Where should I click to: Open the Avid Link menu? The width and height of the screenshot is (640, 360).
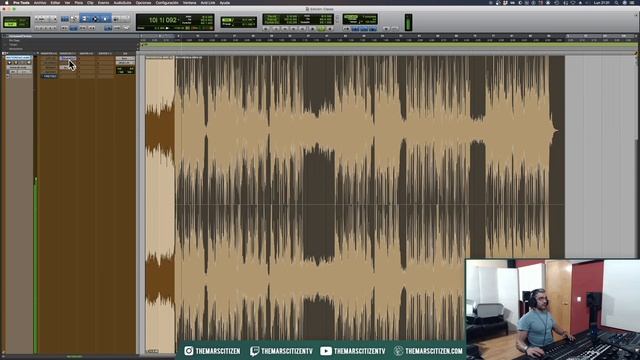pyautogui.click(x=208, y=2)
